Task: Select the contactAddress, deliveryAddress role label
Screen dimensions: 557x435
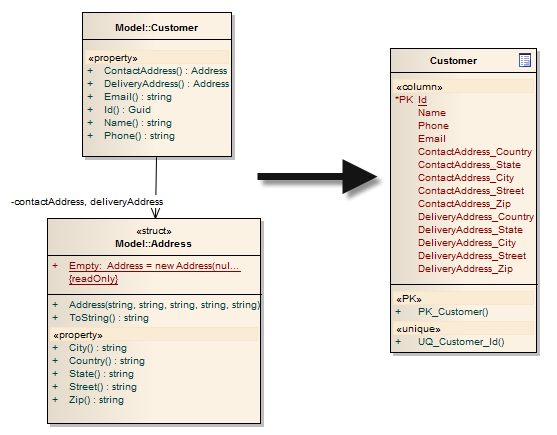Action: tap(87, 202)
